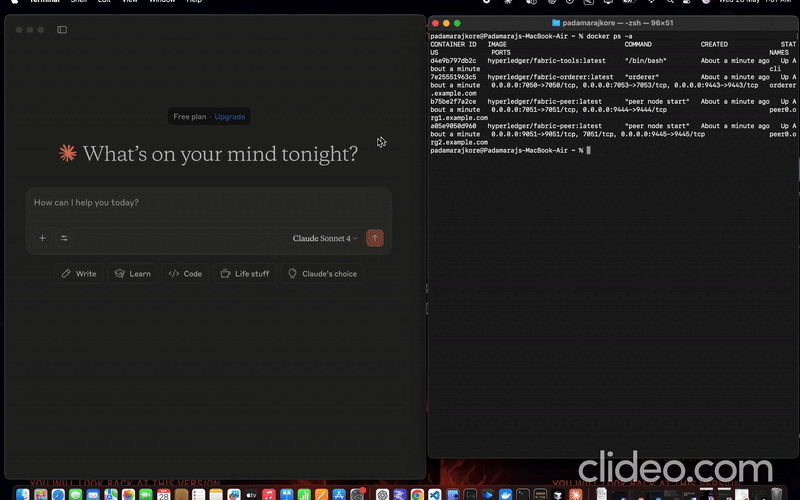The width and height of the screenshot is (800, 500).
Task: Open Maps from the Dock
Action: click(111, 494)
